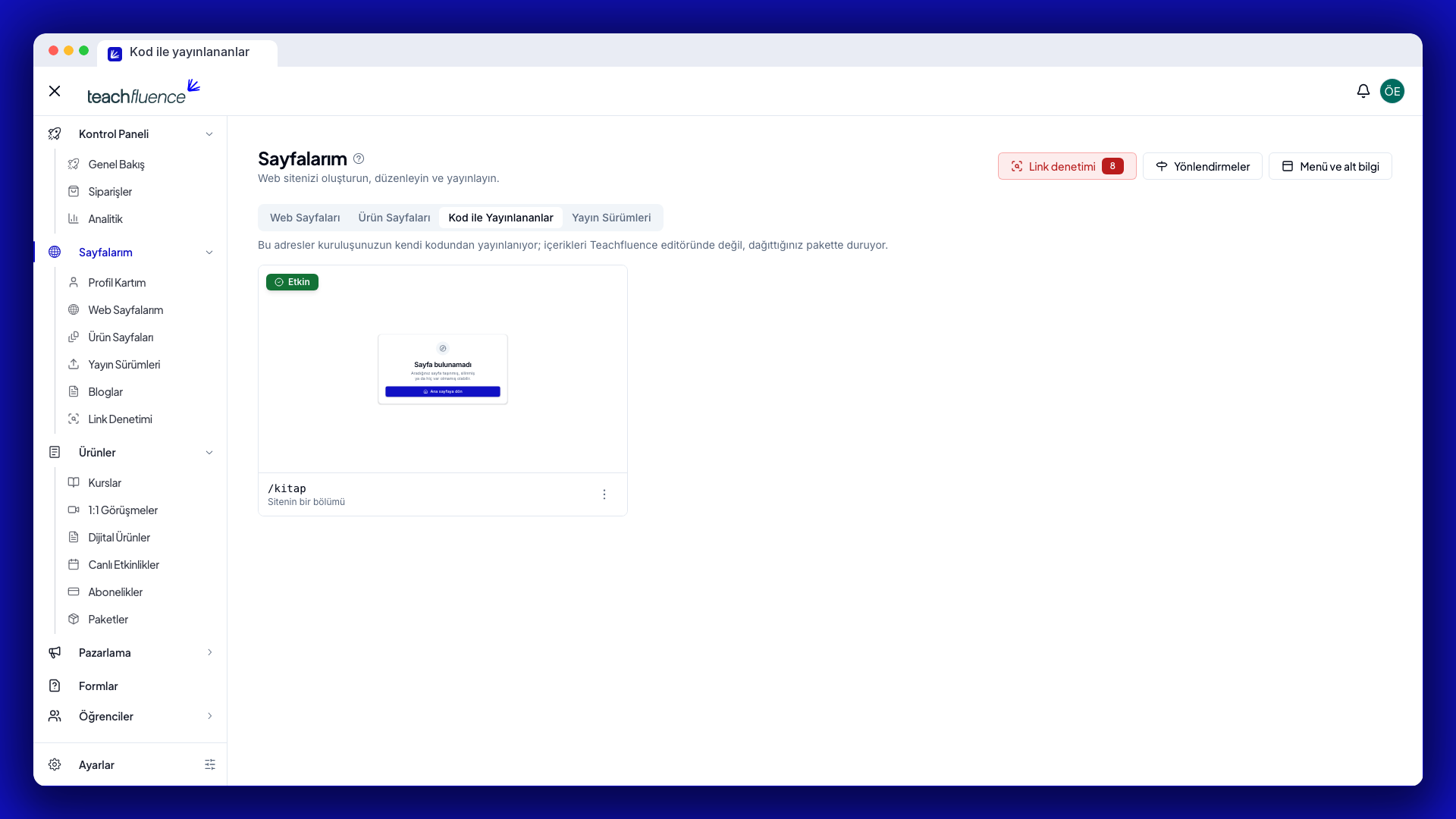1456x819 pixels.
Task: Click the Teachfluence logo
Action: pos(143,92)
